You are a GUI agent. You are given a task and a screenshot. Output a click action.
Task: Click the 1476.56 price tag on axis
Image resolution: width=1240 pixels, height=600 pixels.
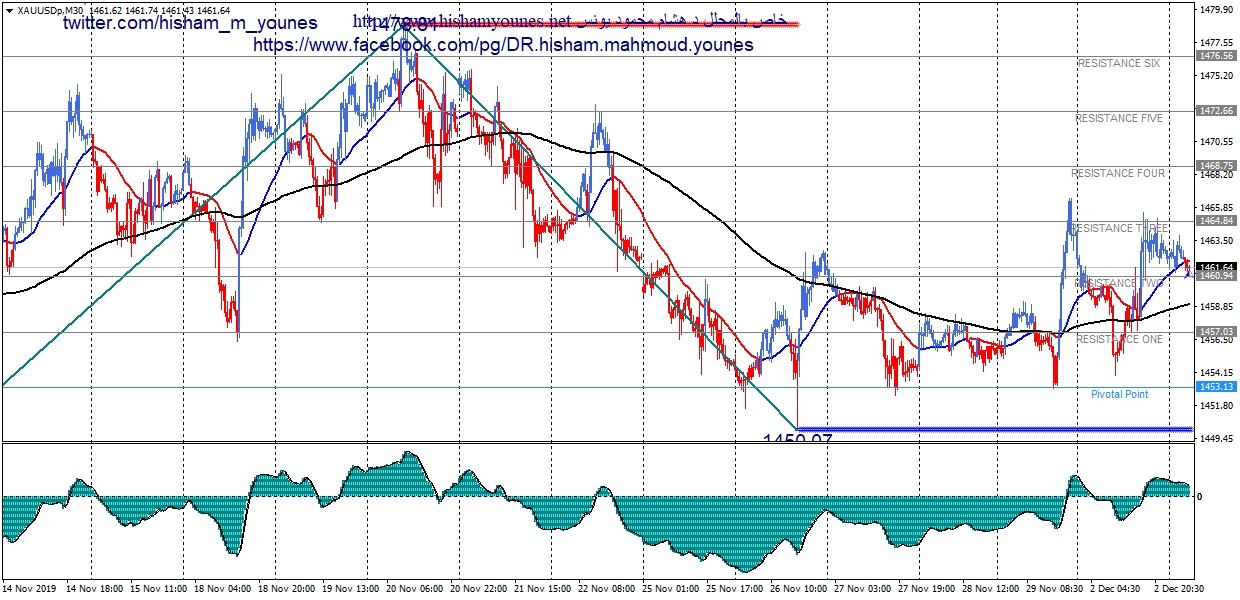click(x=1216, y=56)
